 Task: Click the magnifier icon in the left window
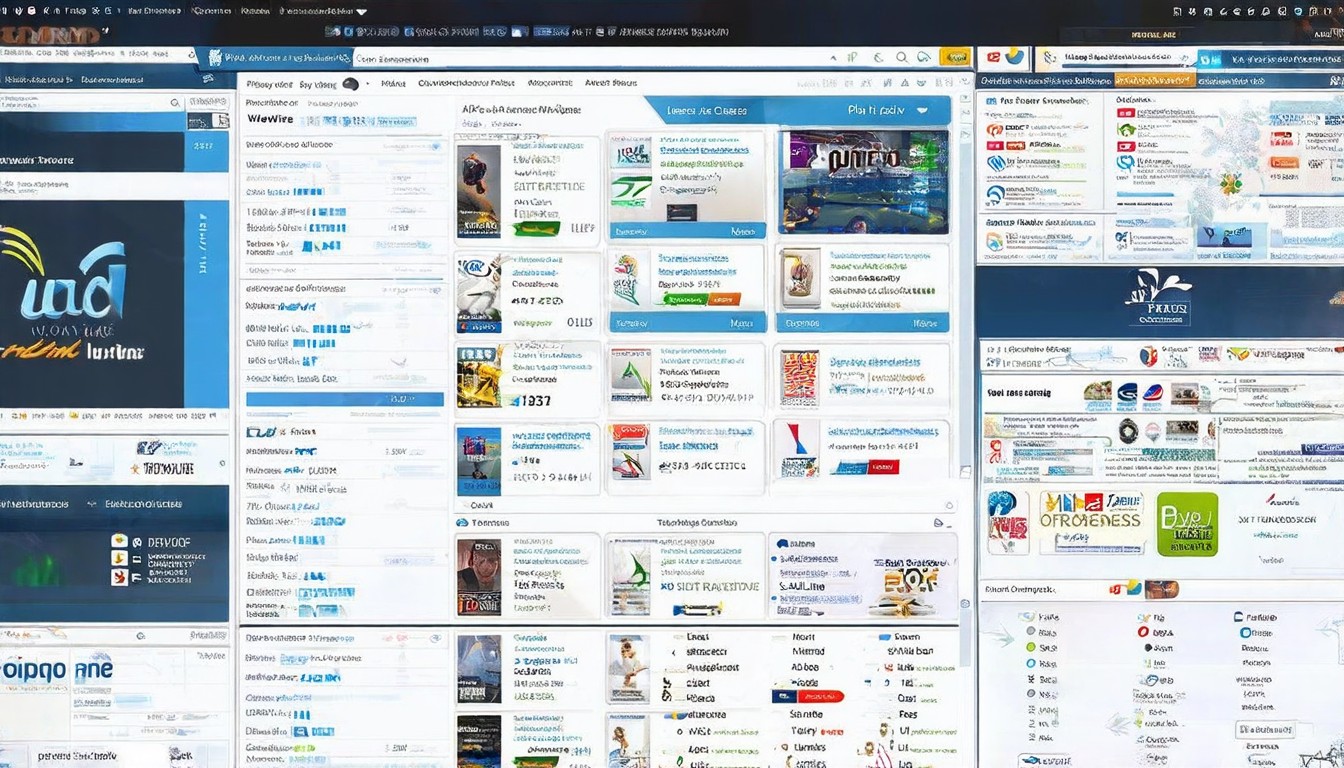tap(175, 102)
